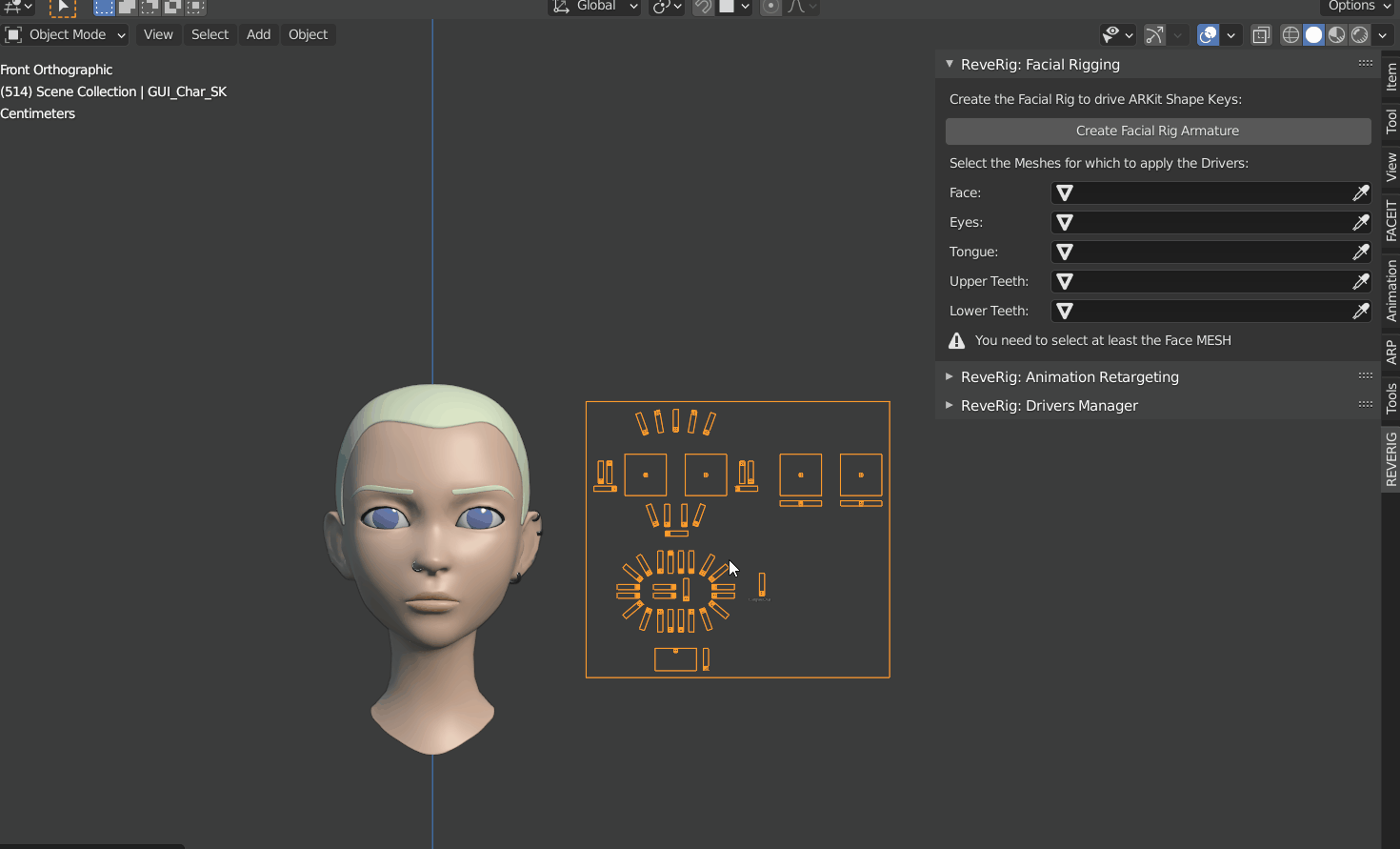Click the eyedropper next to the Face field
This screenshot has height=849, width=1400.
point(1362,192)
